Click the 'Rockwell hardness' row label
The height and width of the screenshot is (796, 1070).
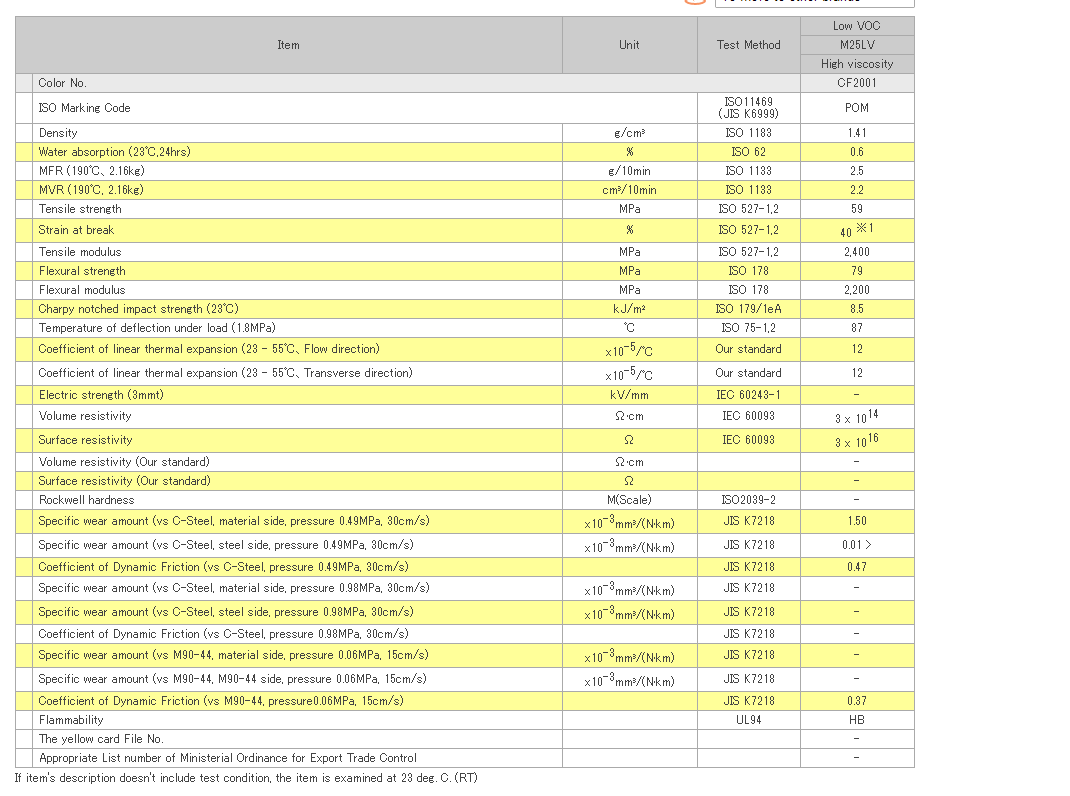[87, 501]
